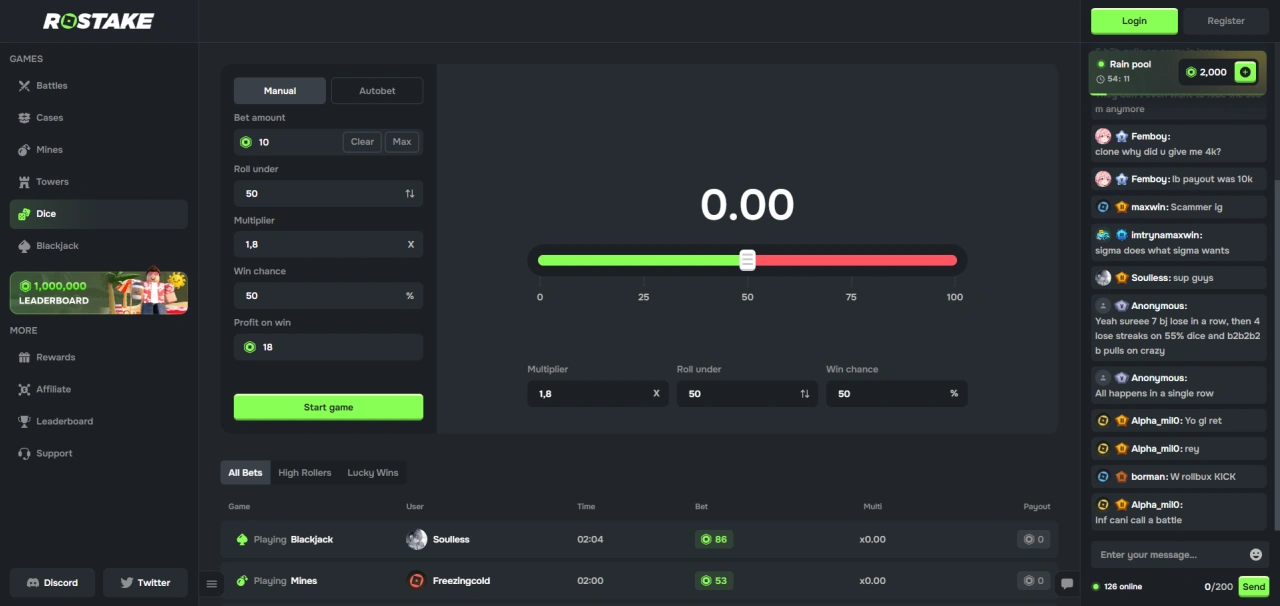This screenshot has height=606, width=1280.
Task: Click the ROSTAKE logo
Action: [x=98, y=21]
